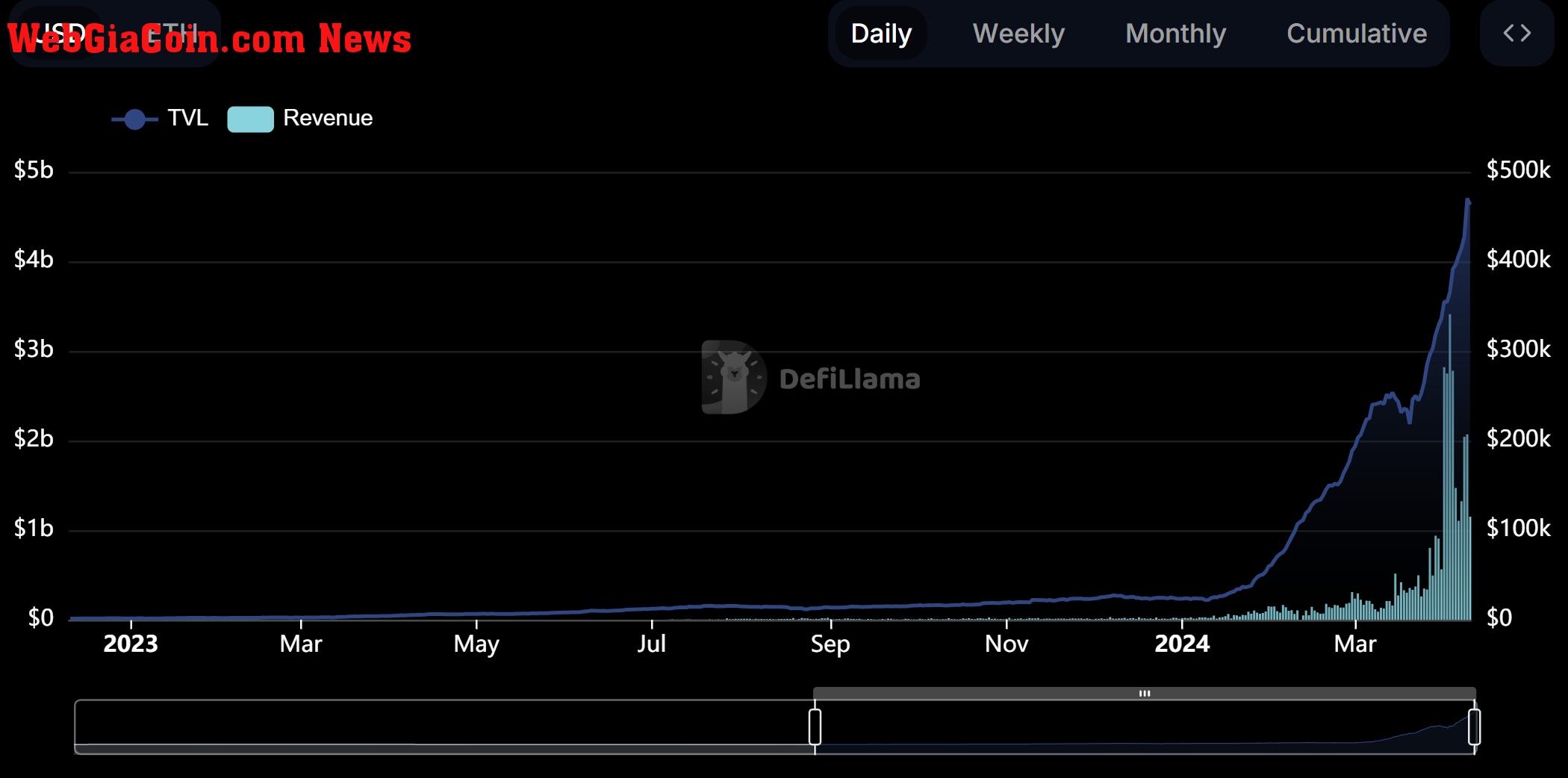Click the $2b left axis label

click(34, 439)
